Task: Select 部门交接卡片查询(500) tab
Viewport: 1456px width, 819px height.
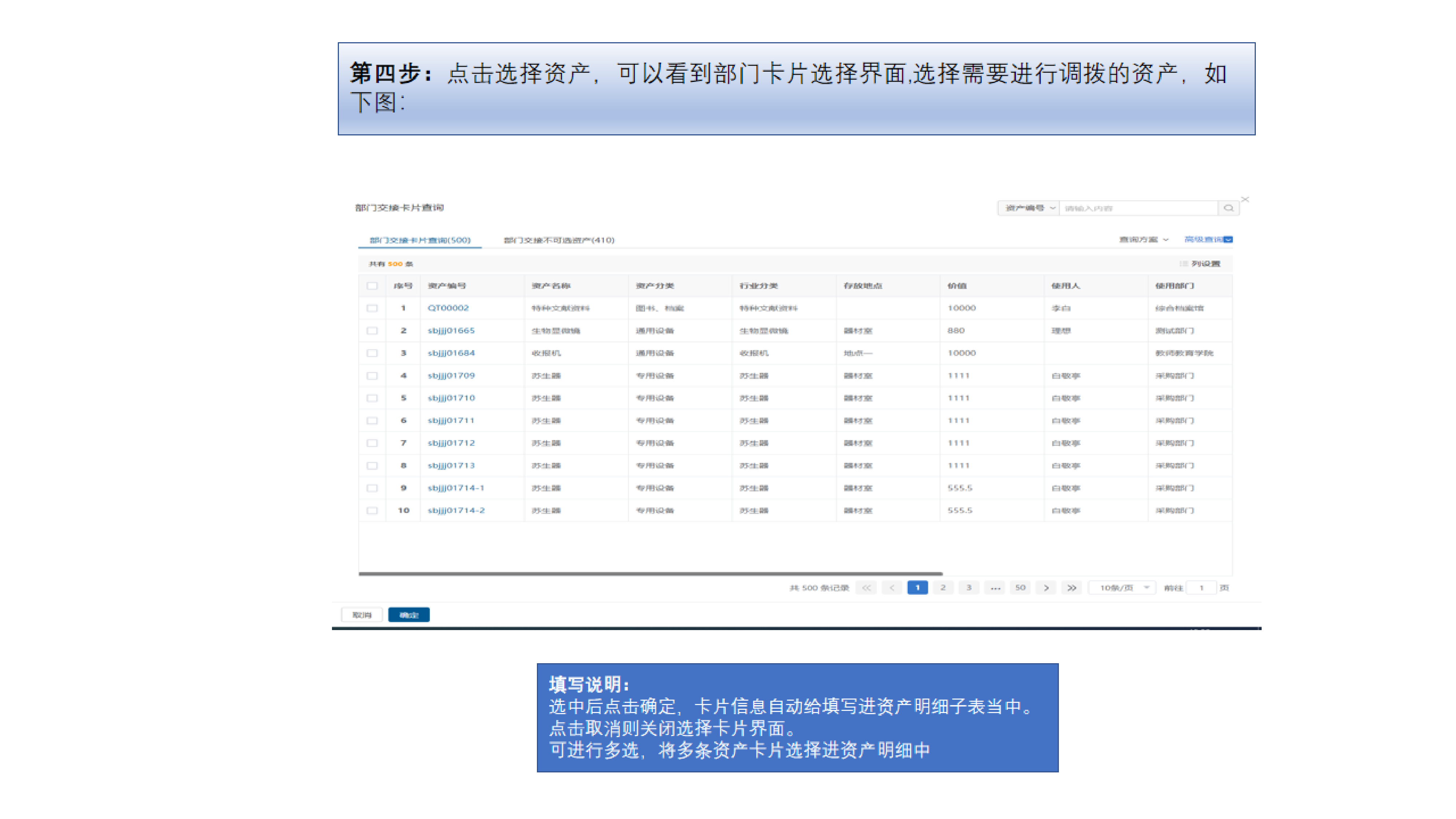Action: (x=420, y=240)
